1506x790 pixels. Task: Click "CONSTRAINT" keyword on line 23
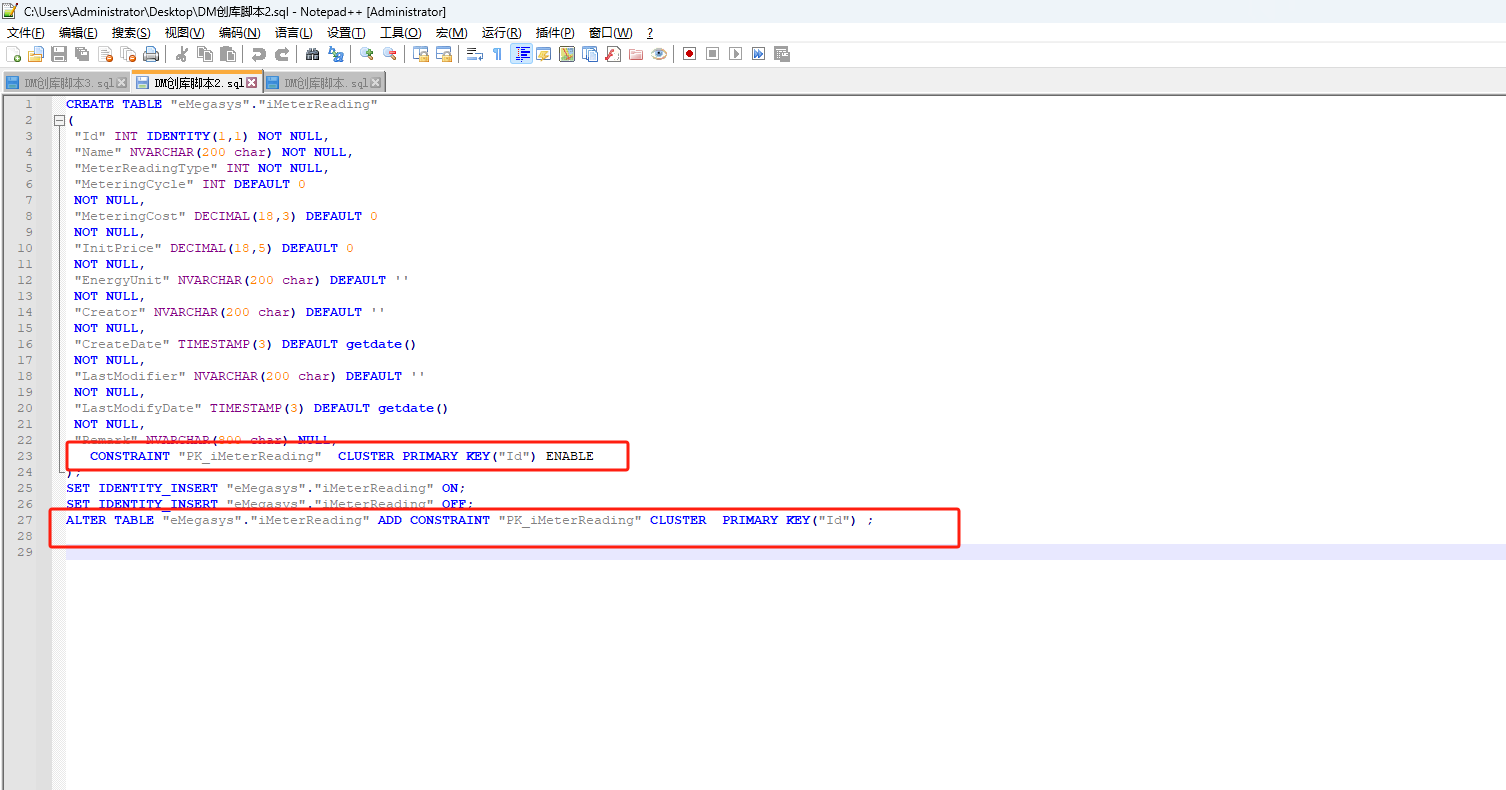[x=130, y=456]
